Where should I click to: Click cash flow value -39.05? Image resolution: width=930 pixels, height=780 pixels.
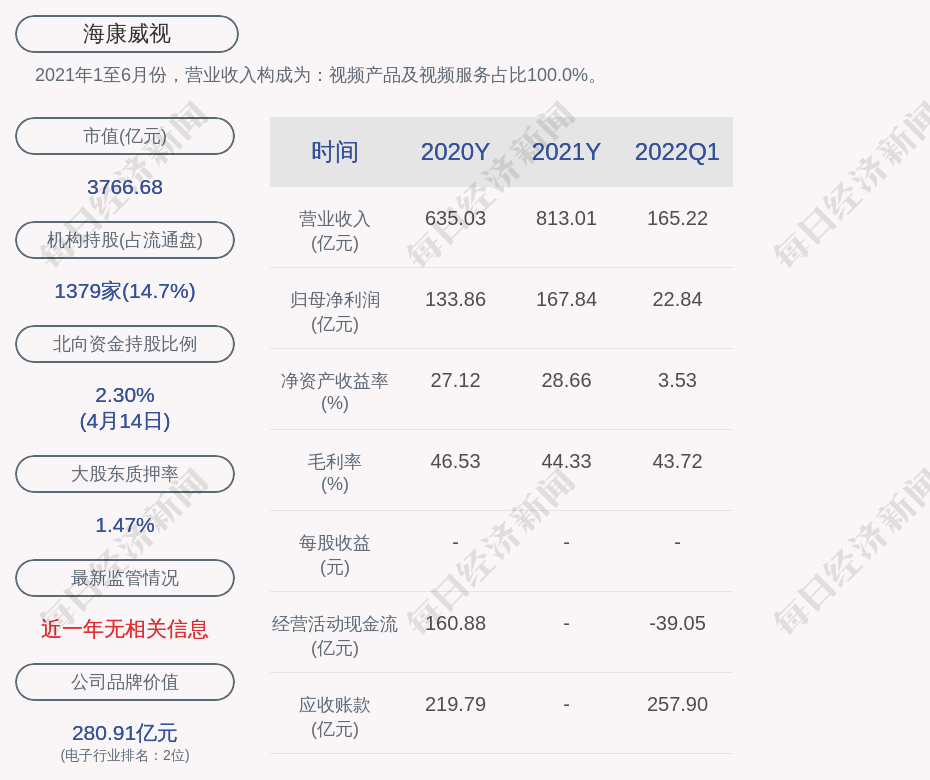click(677, 623)
